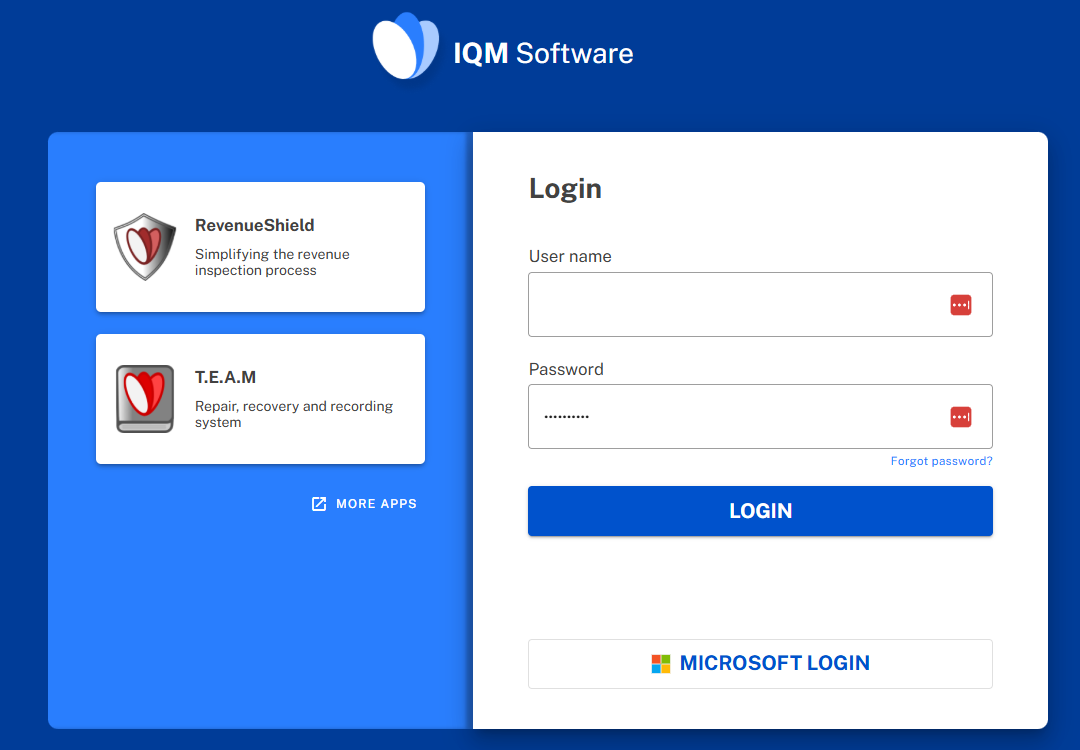1080x750 pixels.
Task: Focus the Password input field
Action: pos(735,417)
